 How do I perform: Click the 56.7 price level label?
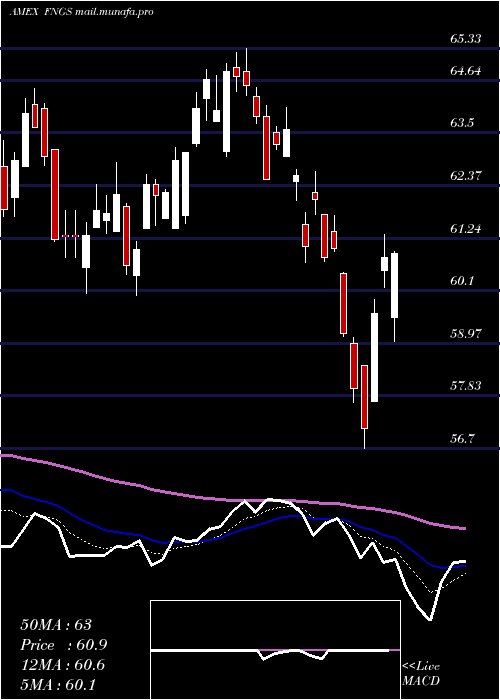coord(462,438)
